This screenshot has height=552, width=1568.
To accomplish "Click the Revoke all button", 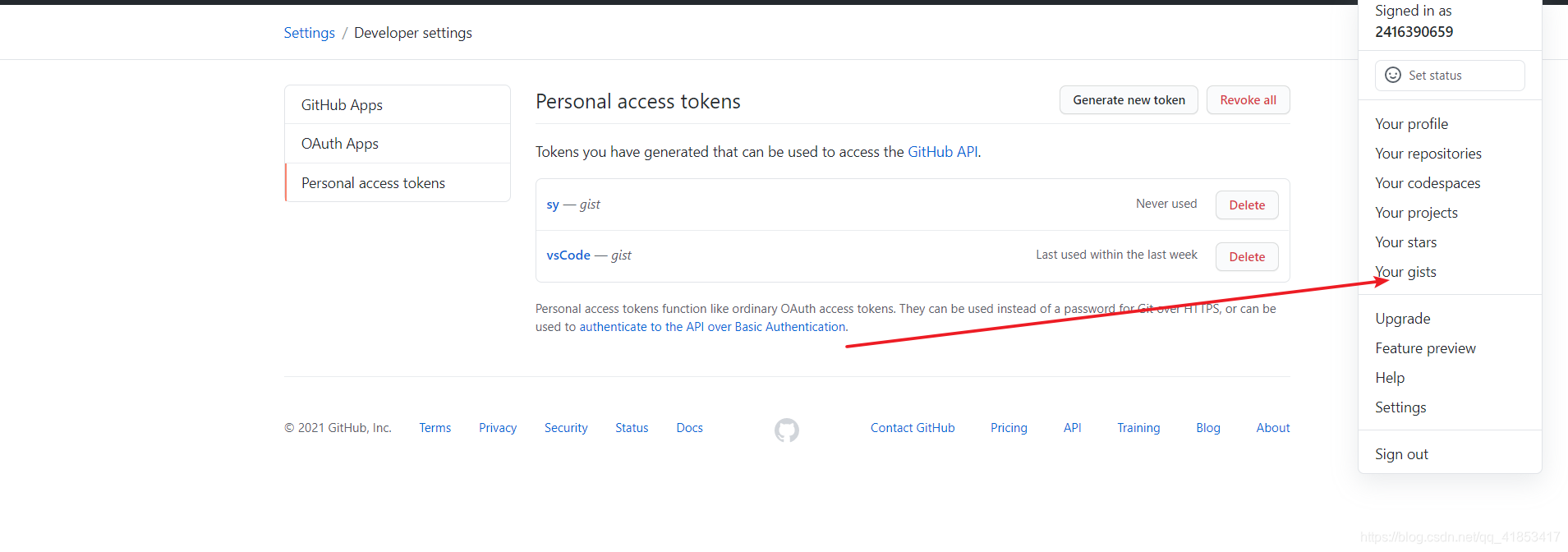I will 1248,100.
